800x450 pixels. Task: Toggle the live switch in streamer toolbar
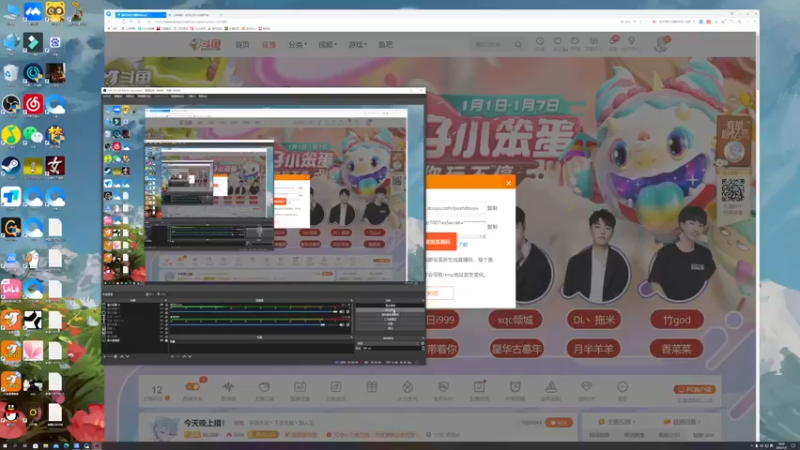193,386
